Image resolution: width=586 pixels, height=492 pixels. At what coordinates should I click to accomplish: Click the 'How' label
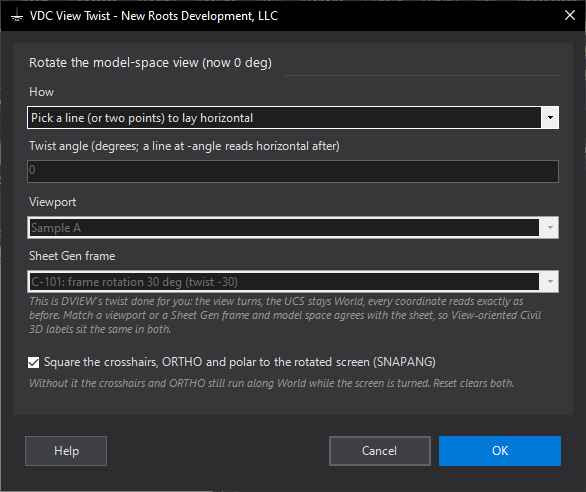pos(41,92)
